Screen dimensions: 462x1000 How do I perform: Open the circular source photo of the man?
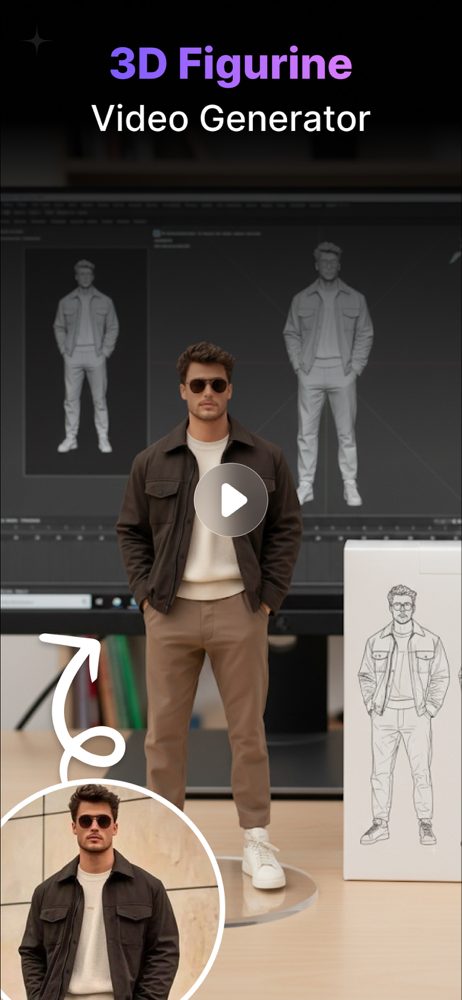tap(110, 890)
